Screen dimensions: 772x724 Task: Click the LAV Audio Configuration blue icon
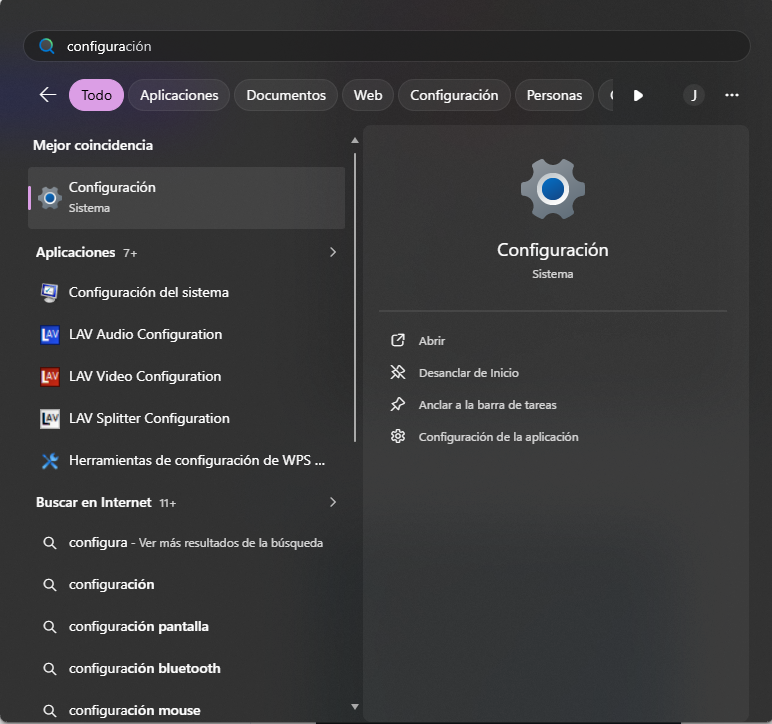49,335
